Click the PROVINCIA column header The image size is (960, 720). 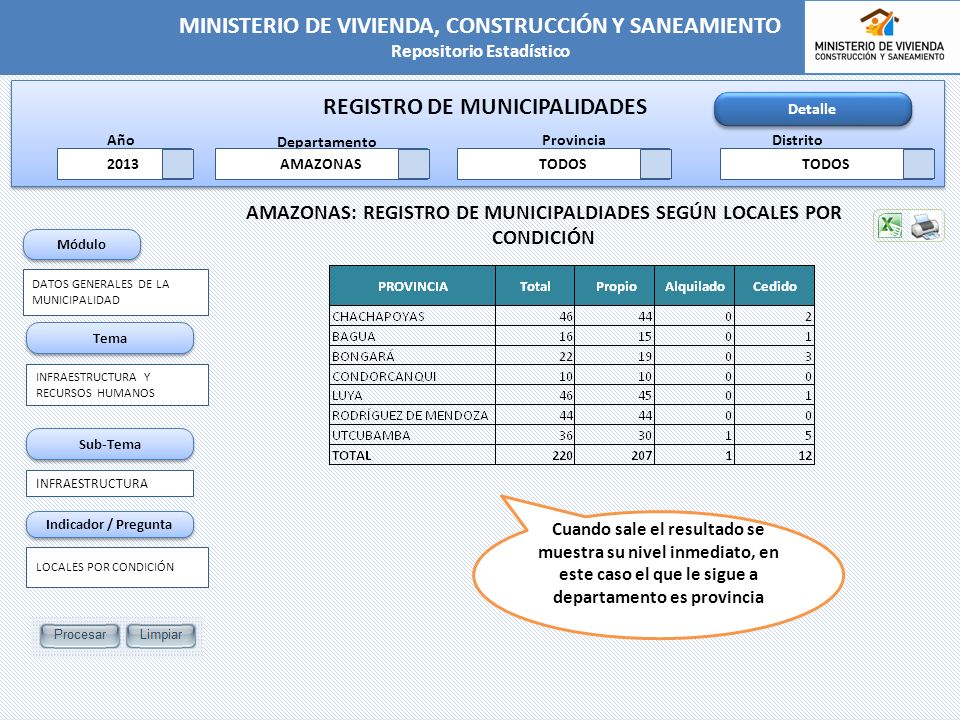point(413,286)
